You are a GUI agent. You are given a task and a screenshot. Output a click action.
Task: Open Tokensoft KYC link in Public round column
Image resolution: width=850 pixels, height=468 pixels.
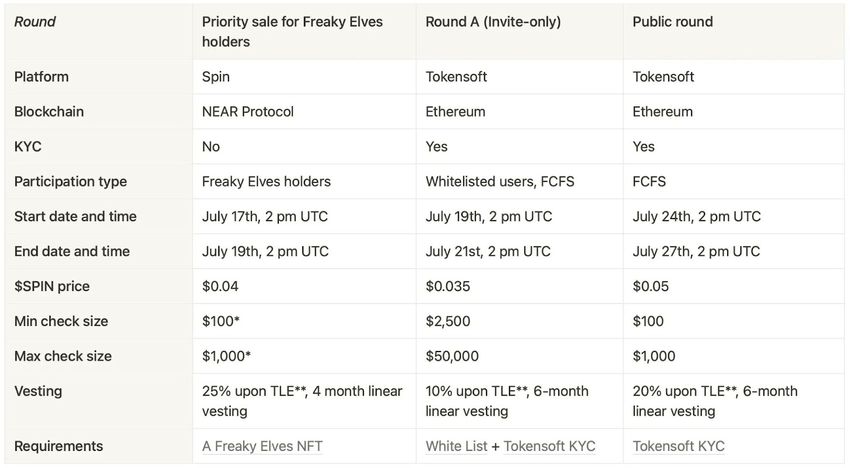point(678,446)
